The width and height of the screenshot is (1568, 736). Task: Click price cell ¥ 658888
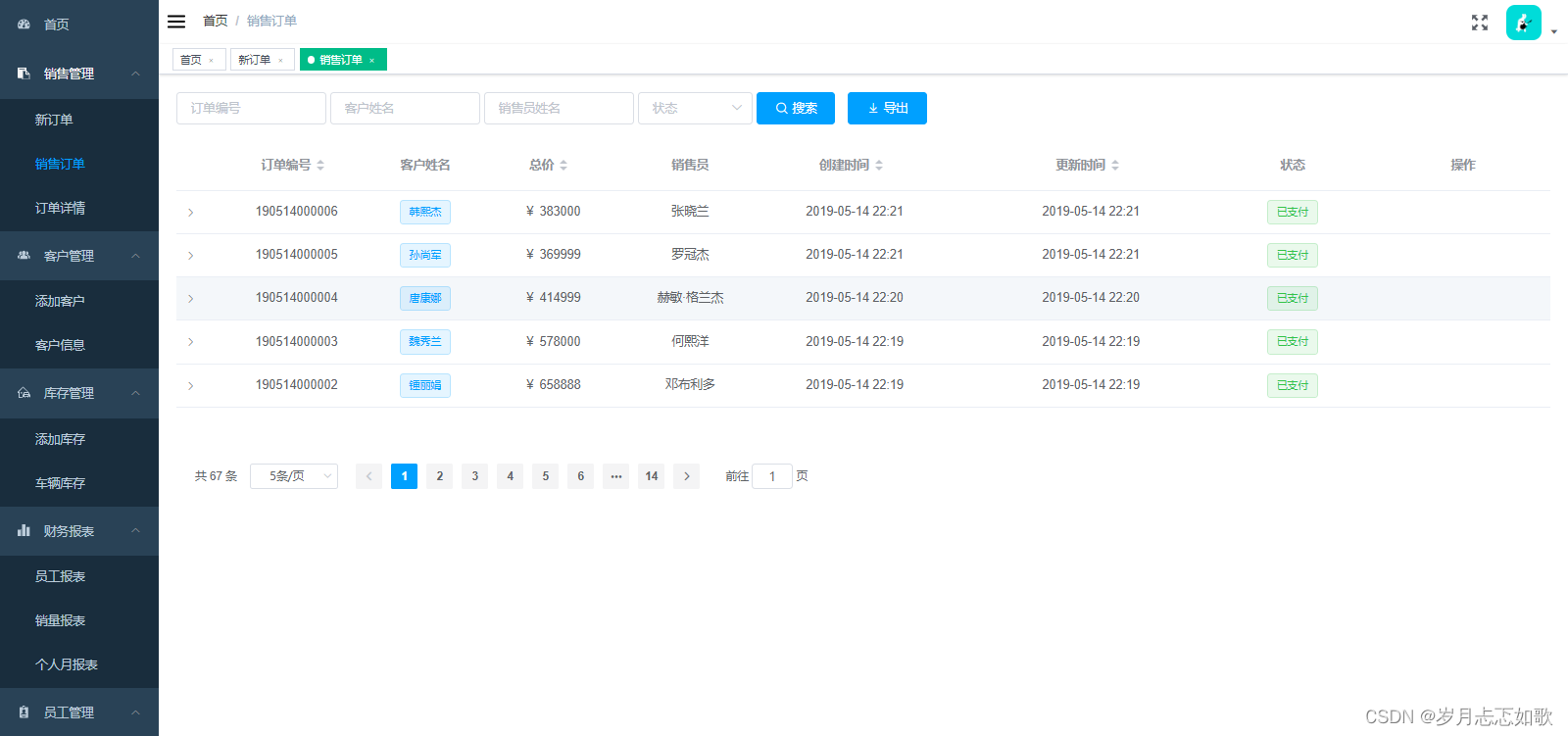[x=553, y=385]
